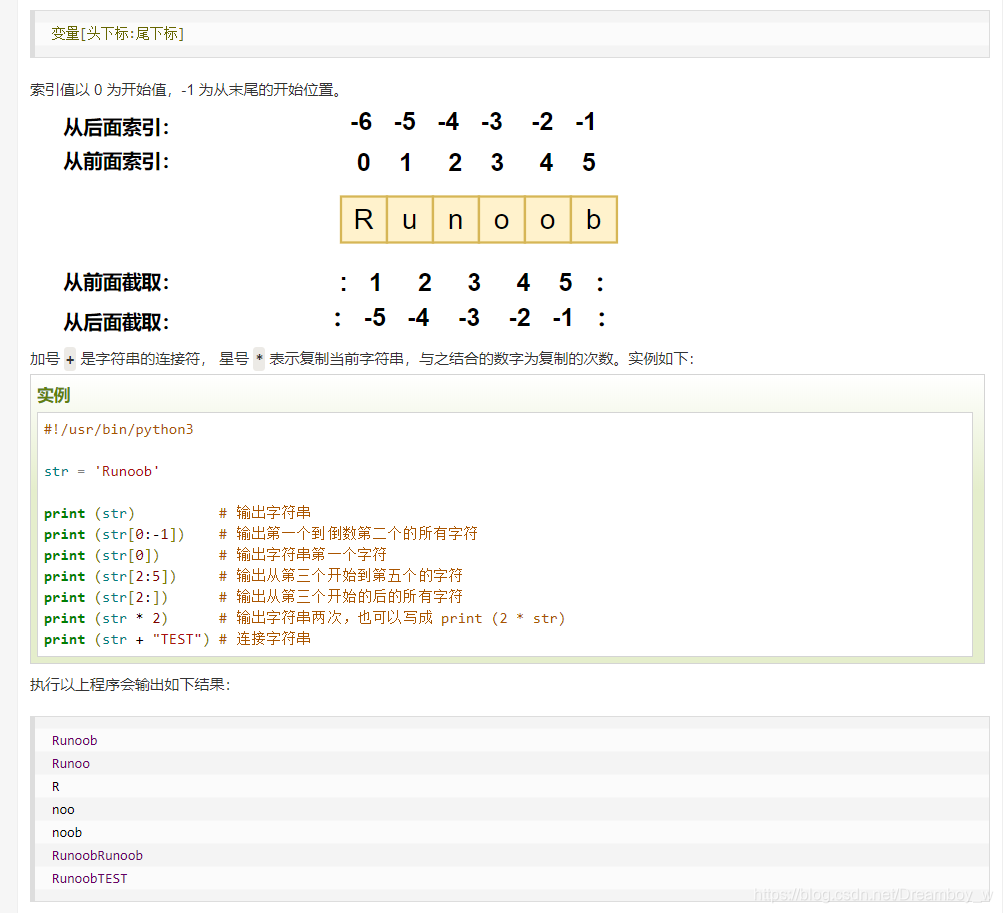Click the code line 'print (str[0])'
The image size is (1003, 913).
click(101, 555)
